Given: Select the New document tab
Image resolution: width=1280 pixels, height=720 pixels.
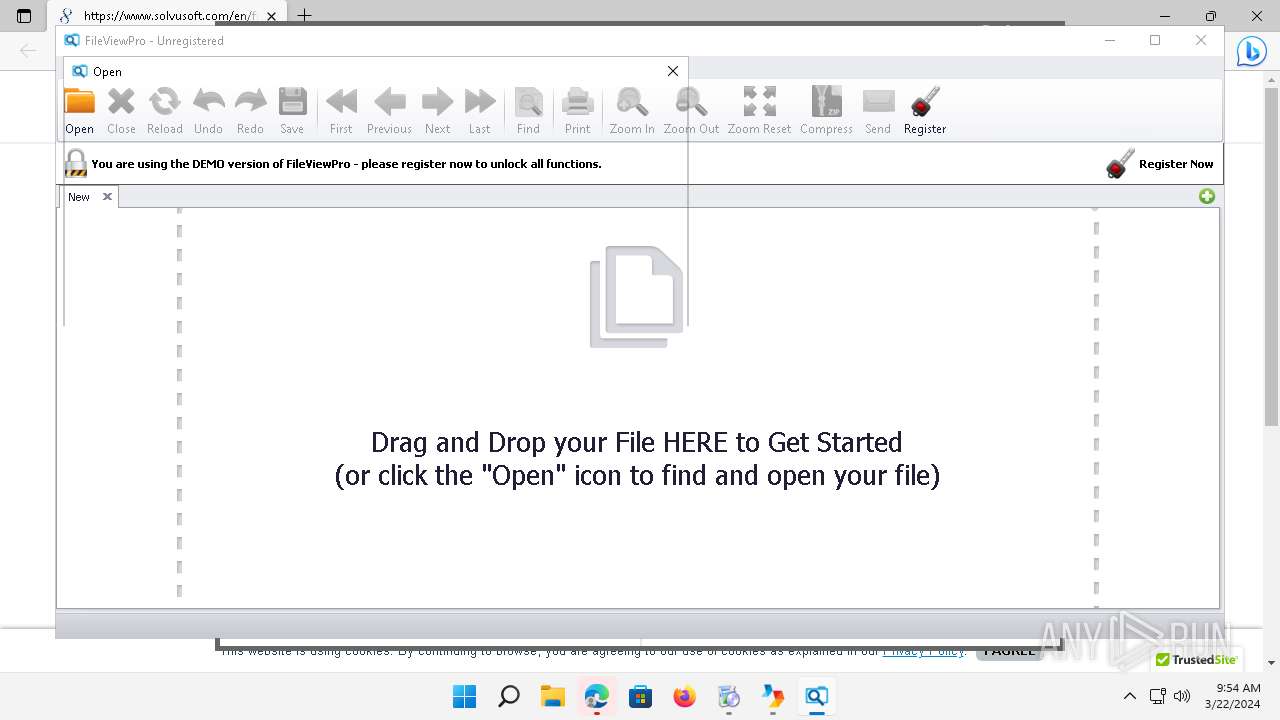Looking at the screenshot, I should click(79, 197).
